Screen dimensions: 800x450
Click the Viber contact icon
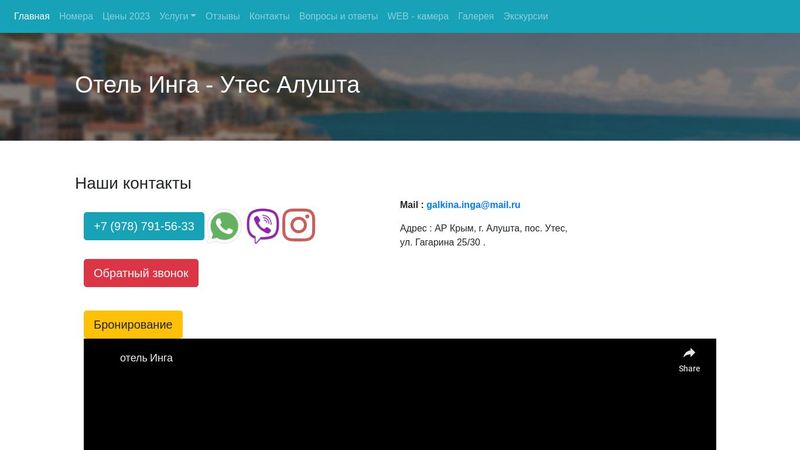coord(262,226)
